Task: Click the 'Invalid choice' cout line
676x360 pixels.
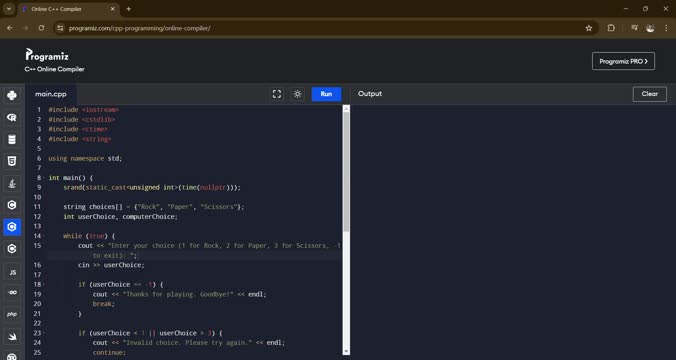Action: point(189,343)
